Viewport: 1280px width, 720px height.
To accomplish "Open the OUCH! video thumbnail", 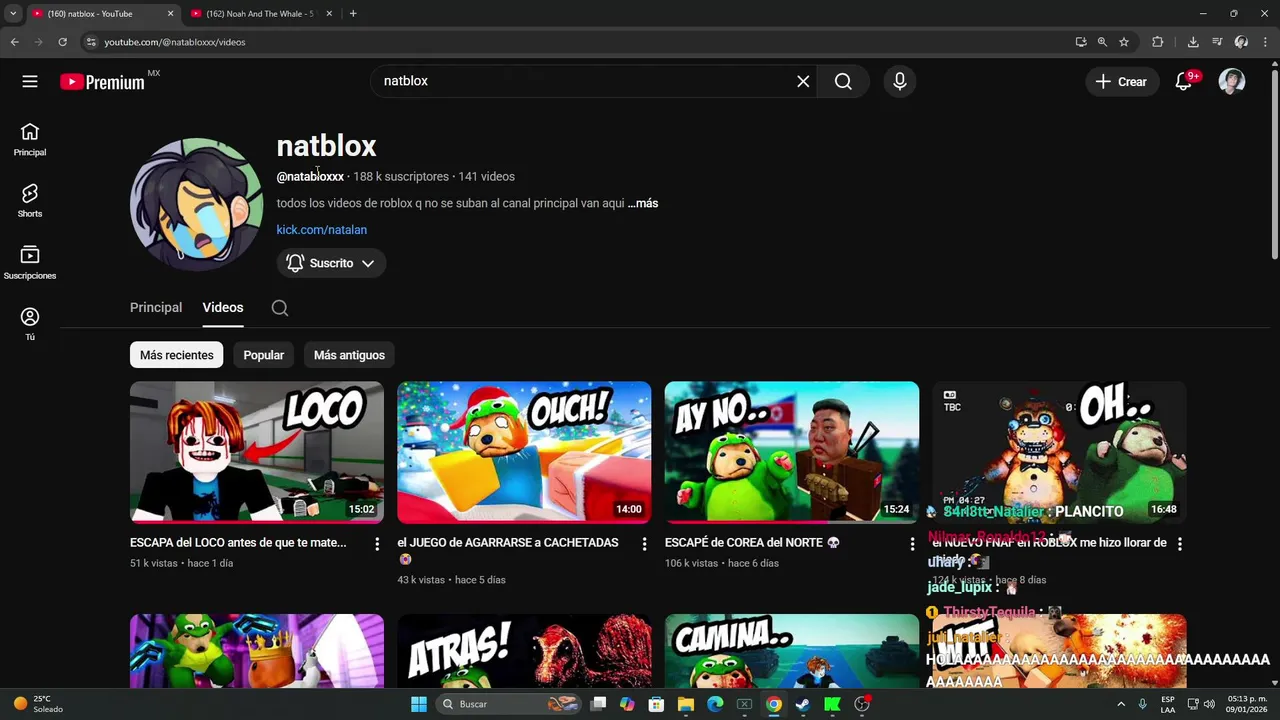I will [x=524, y=452].
